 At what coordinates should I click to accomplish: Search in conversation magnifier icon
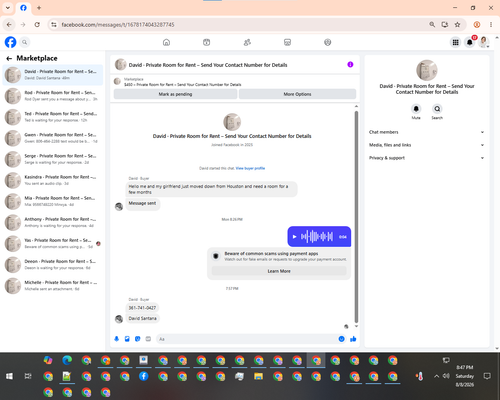437,109
